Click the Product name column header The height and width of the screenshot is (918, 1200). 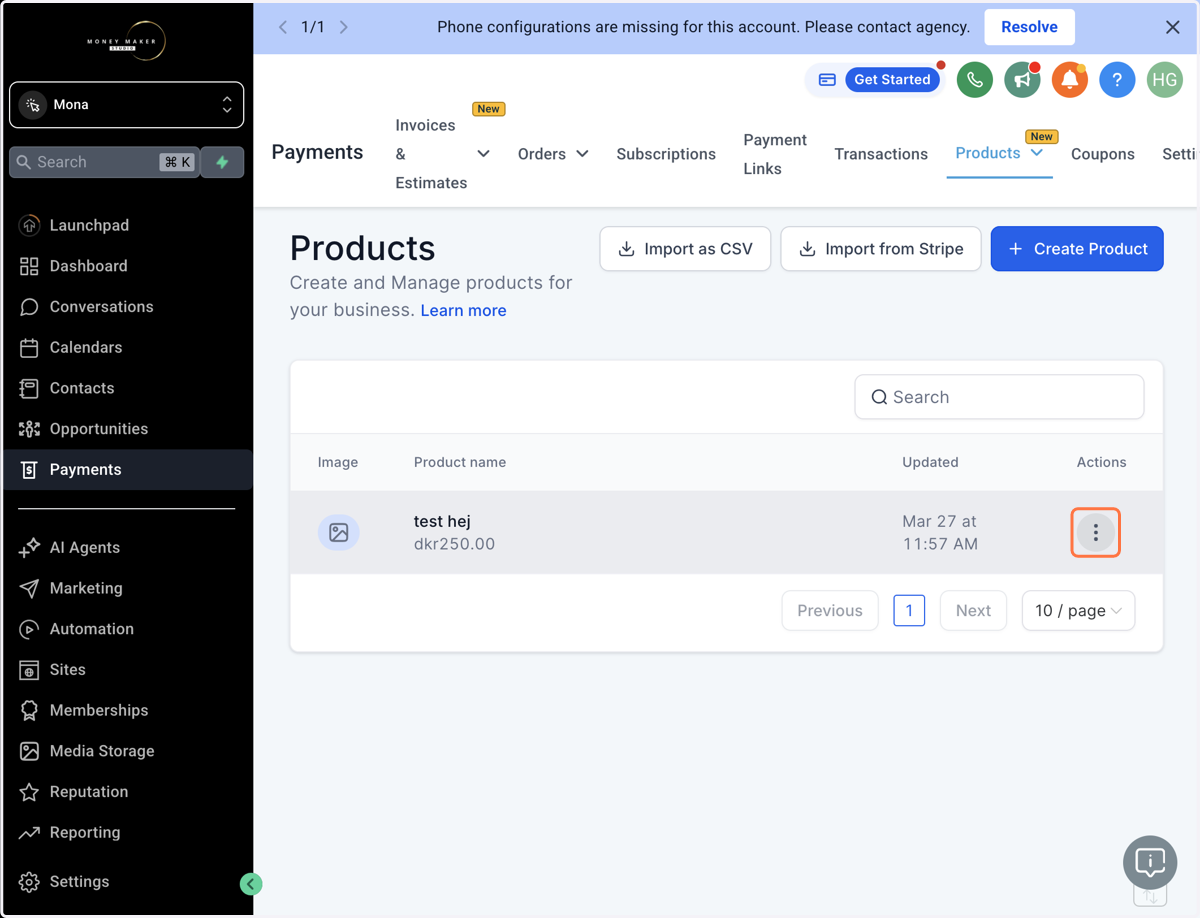click(460, 462)
